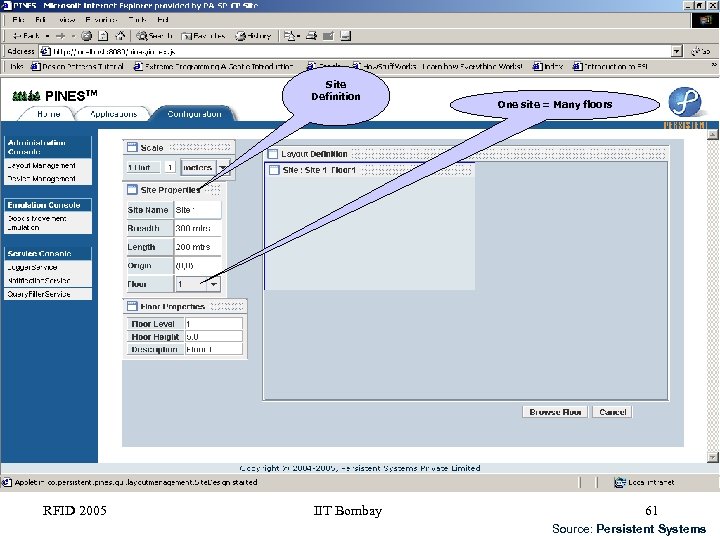Open Device Management in sidebar

(x=41, y=178)
